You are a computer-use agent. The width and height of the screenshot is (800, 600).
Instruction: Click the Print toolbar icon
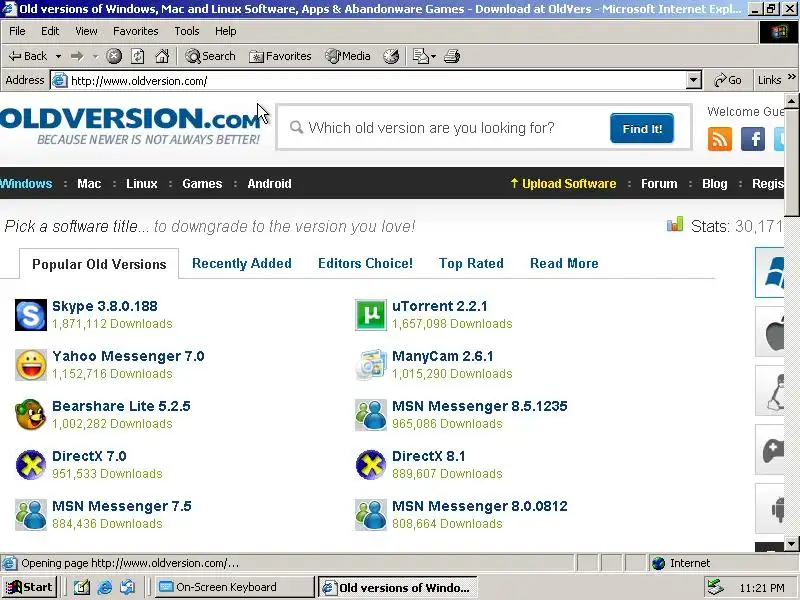(452, 56)
